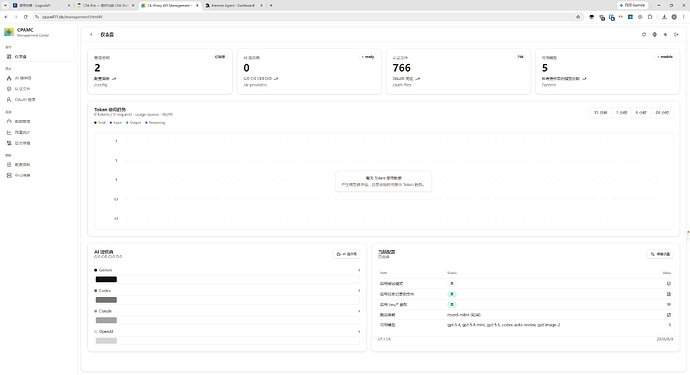
Task: Click the model list starting with gpt-5.4
Action: [503, 325]
